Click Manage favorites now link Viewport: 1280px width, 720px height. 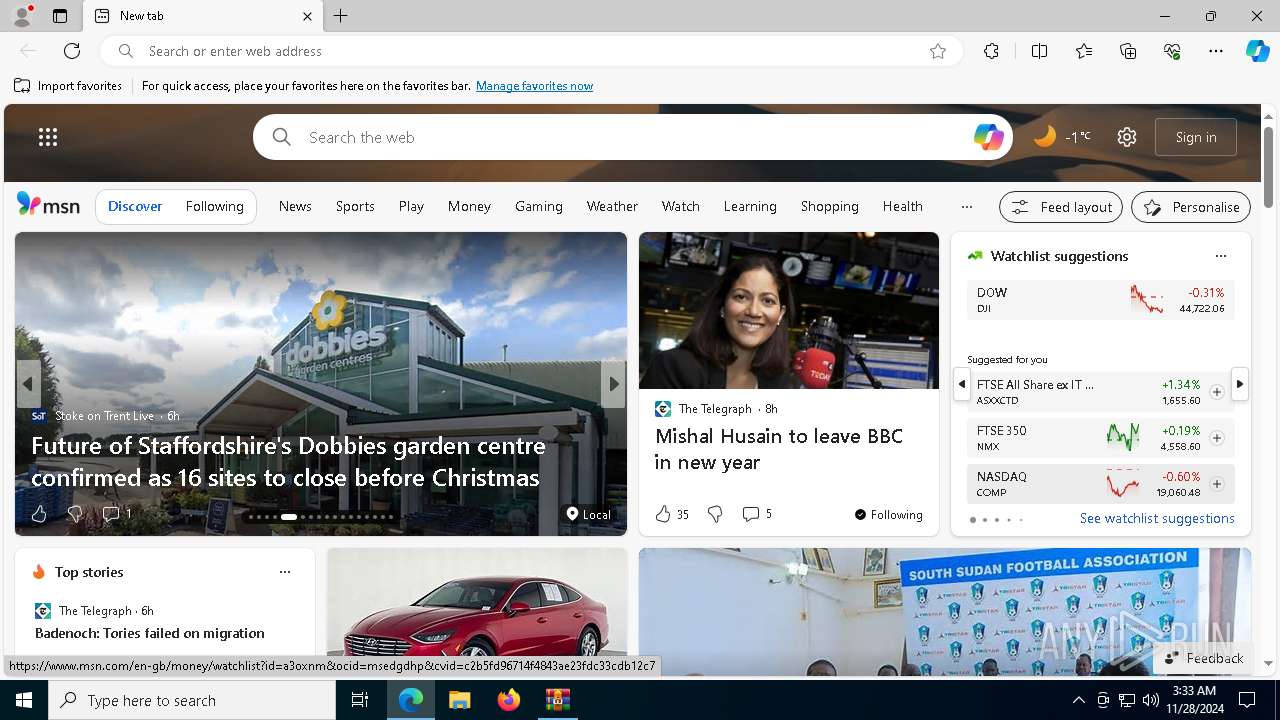pos(534,86)
